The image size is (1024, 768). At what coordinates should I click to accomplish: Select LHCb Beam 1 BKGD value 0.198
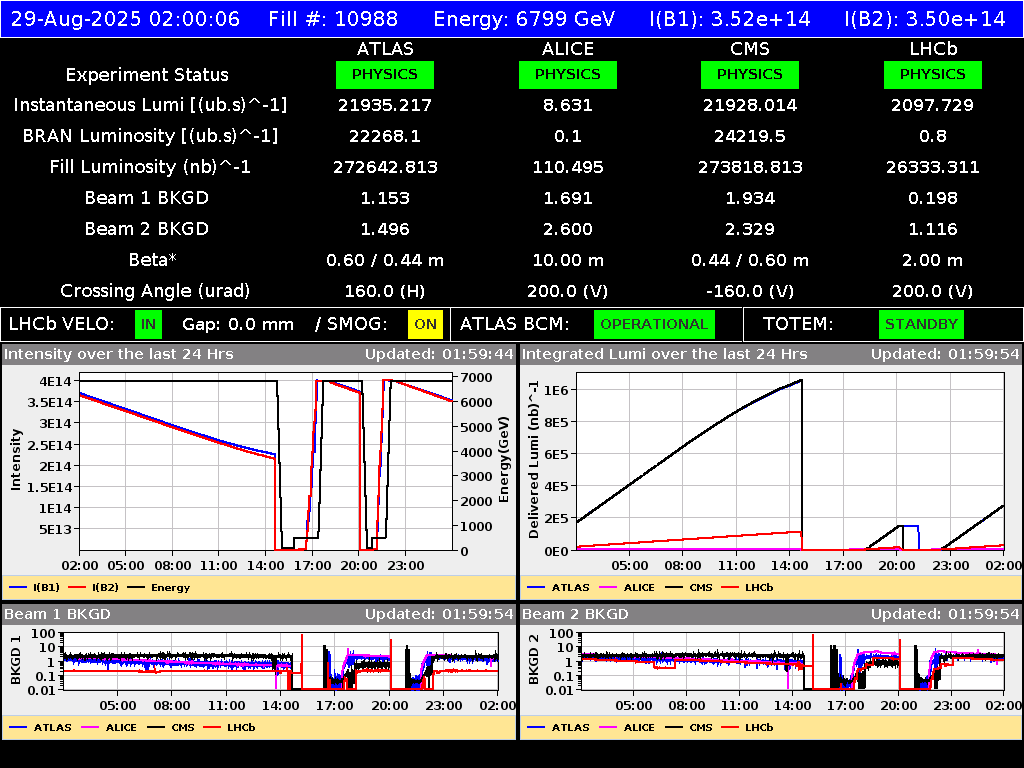pos(933,198)
